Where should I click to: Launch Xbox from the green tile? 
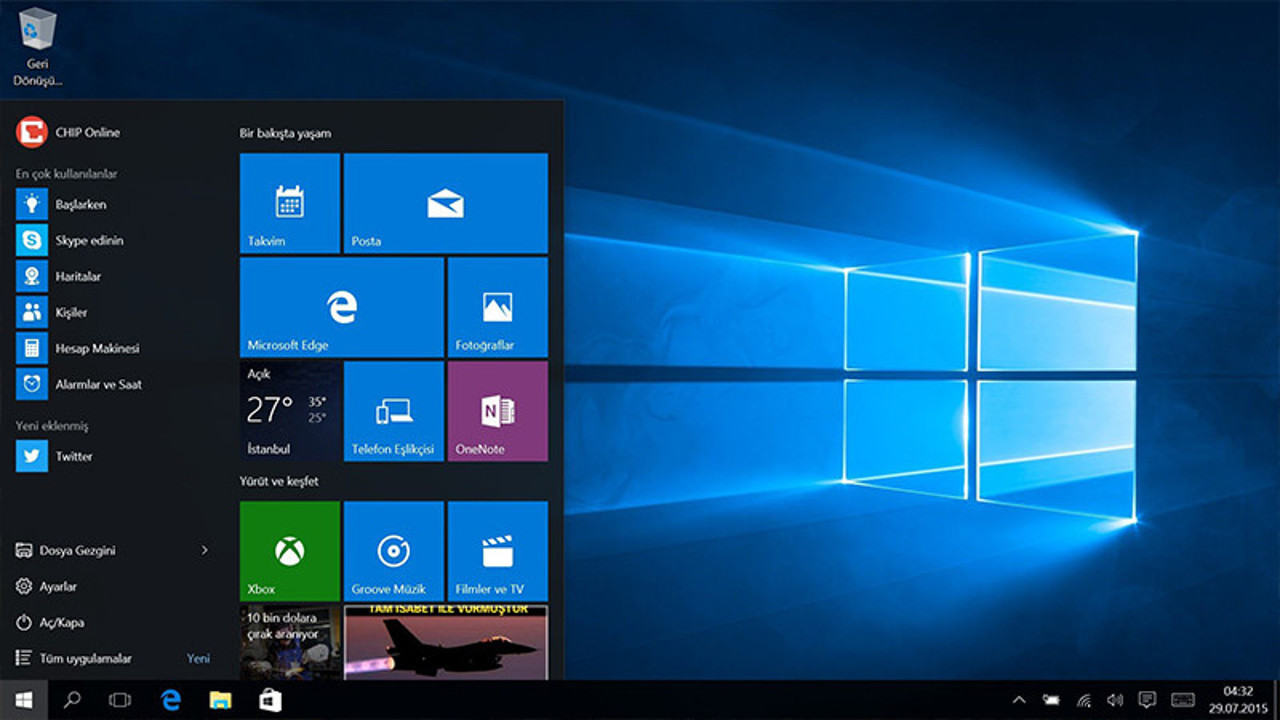(x=289, y=551)
